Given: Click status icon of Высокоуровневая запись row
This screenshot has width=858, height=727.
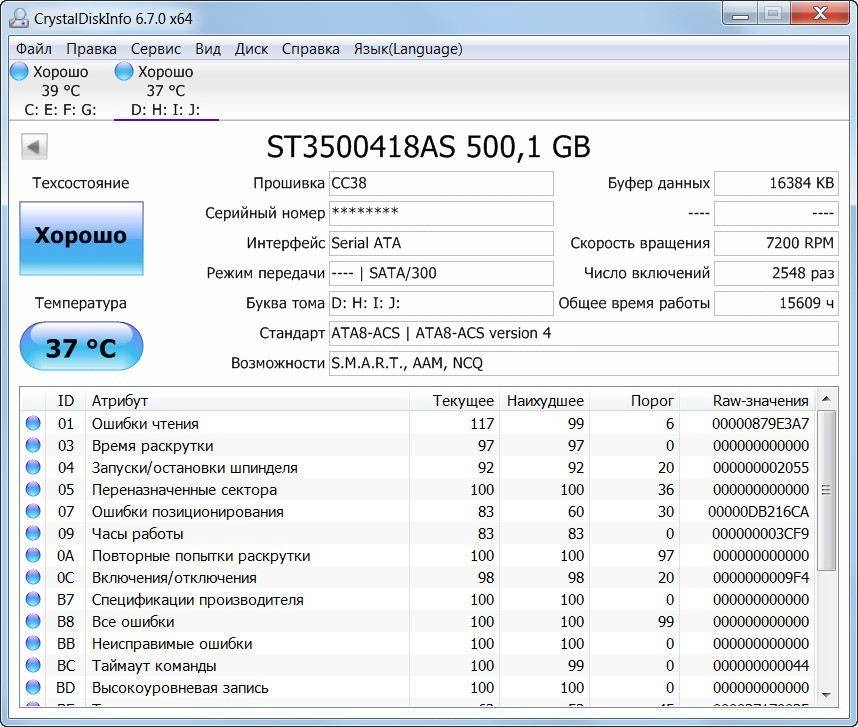Looking at the screenshot, I should coord(33,687).
